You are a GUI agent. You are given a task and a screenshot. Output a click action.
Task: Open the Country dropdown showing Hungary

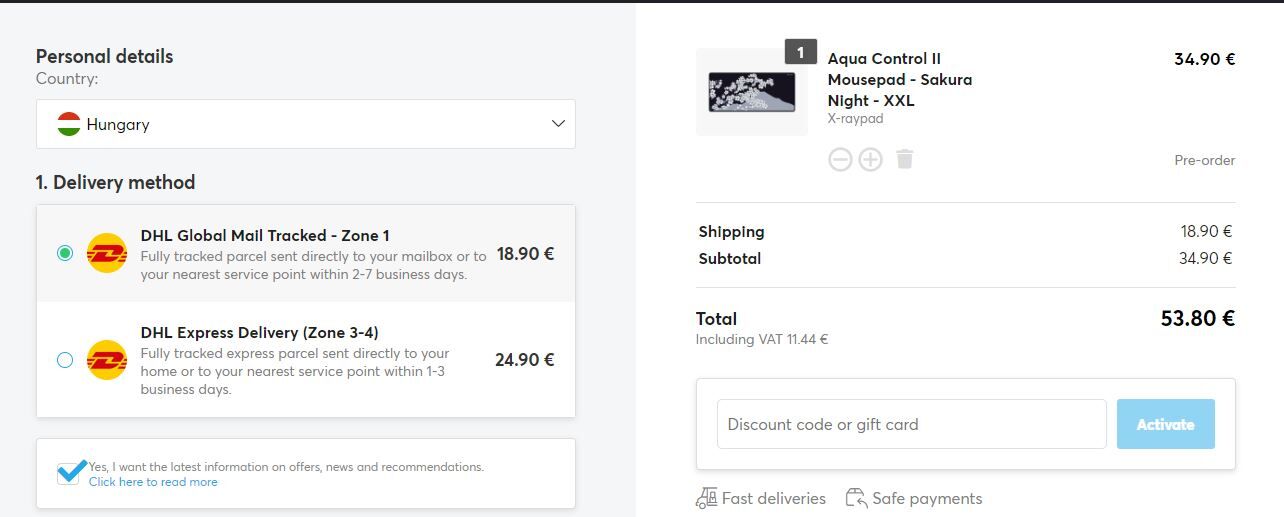pos(306,124)
